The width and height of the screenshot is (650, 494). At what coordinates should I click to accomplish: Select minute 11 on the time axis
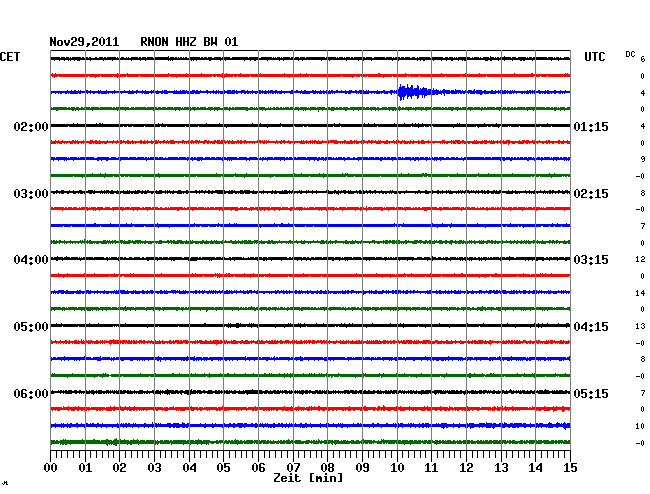tap(431, 467)
